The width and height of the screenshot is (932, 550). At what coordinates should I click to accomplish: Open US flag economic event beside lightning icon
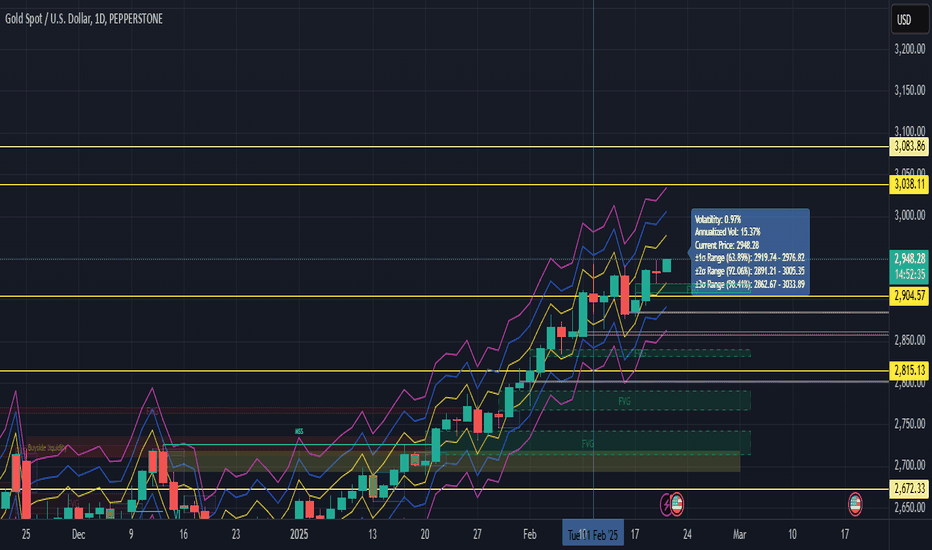tap(676, 504)
